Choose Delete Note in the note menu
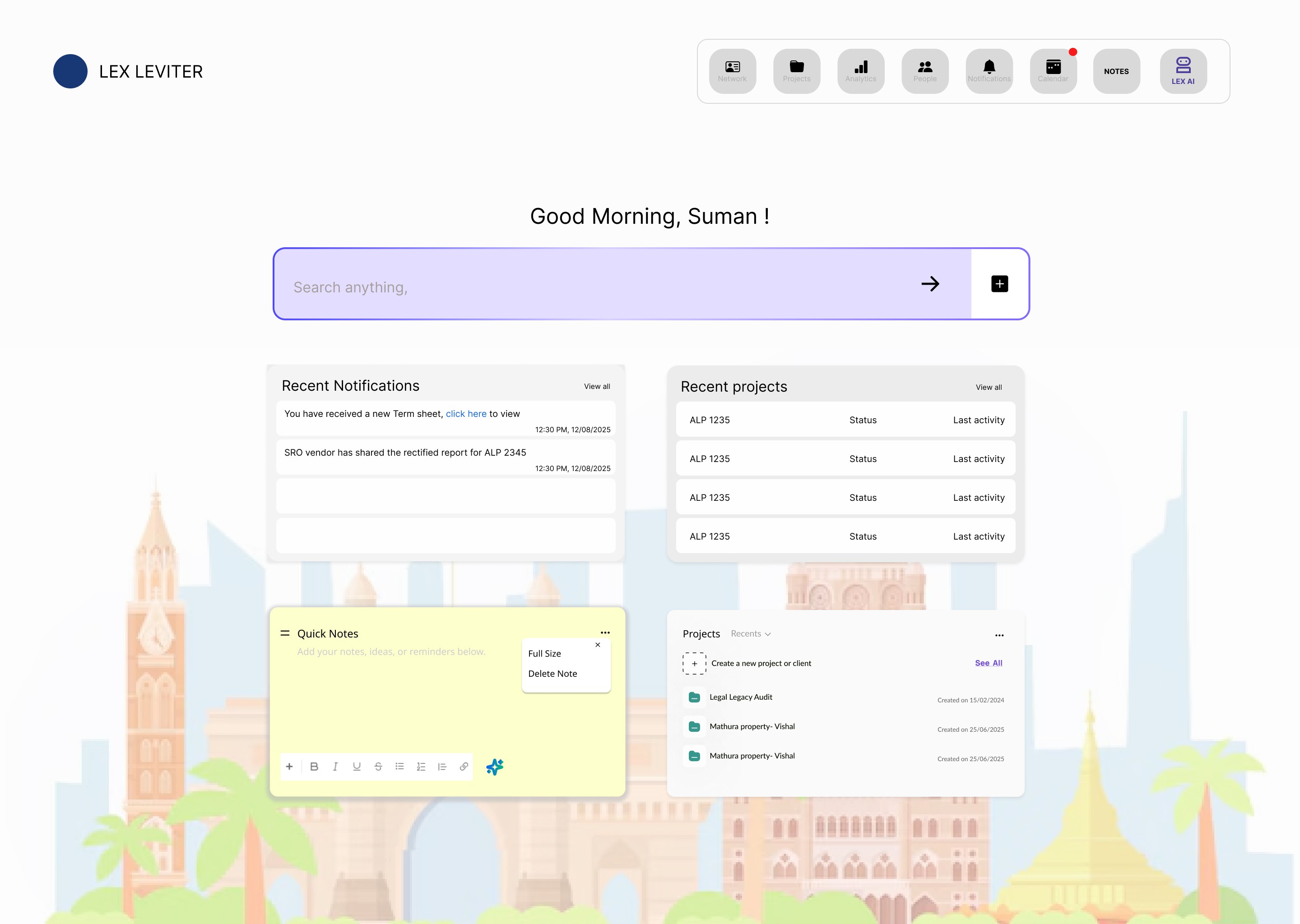1300x924 pixels. (552, 673)
